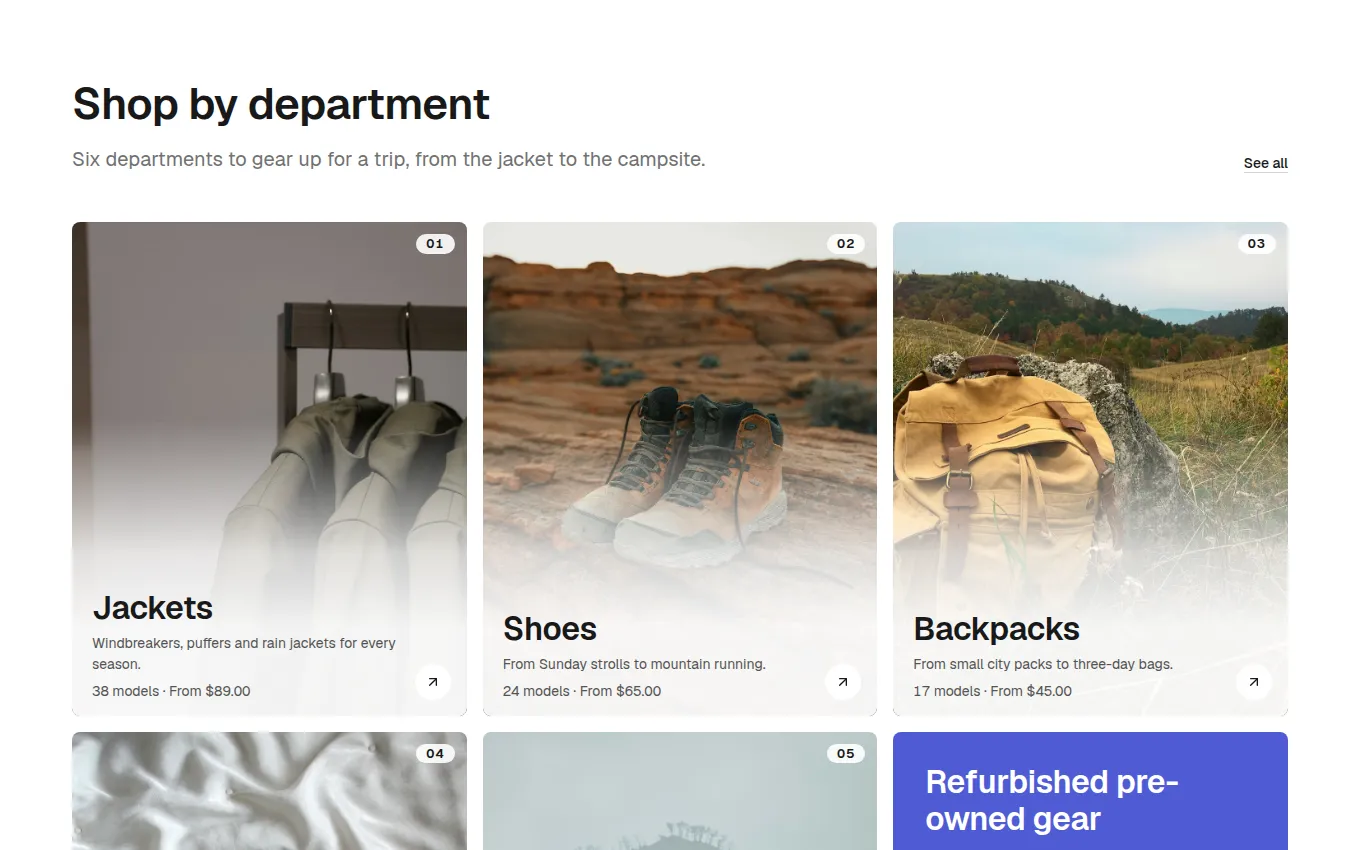This screenshot has height=850, width=1360.
Task: Click the 02 badge on the Shoes card
Action: (846, 244)
